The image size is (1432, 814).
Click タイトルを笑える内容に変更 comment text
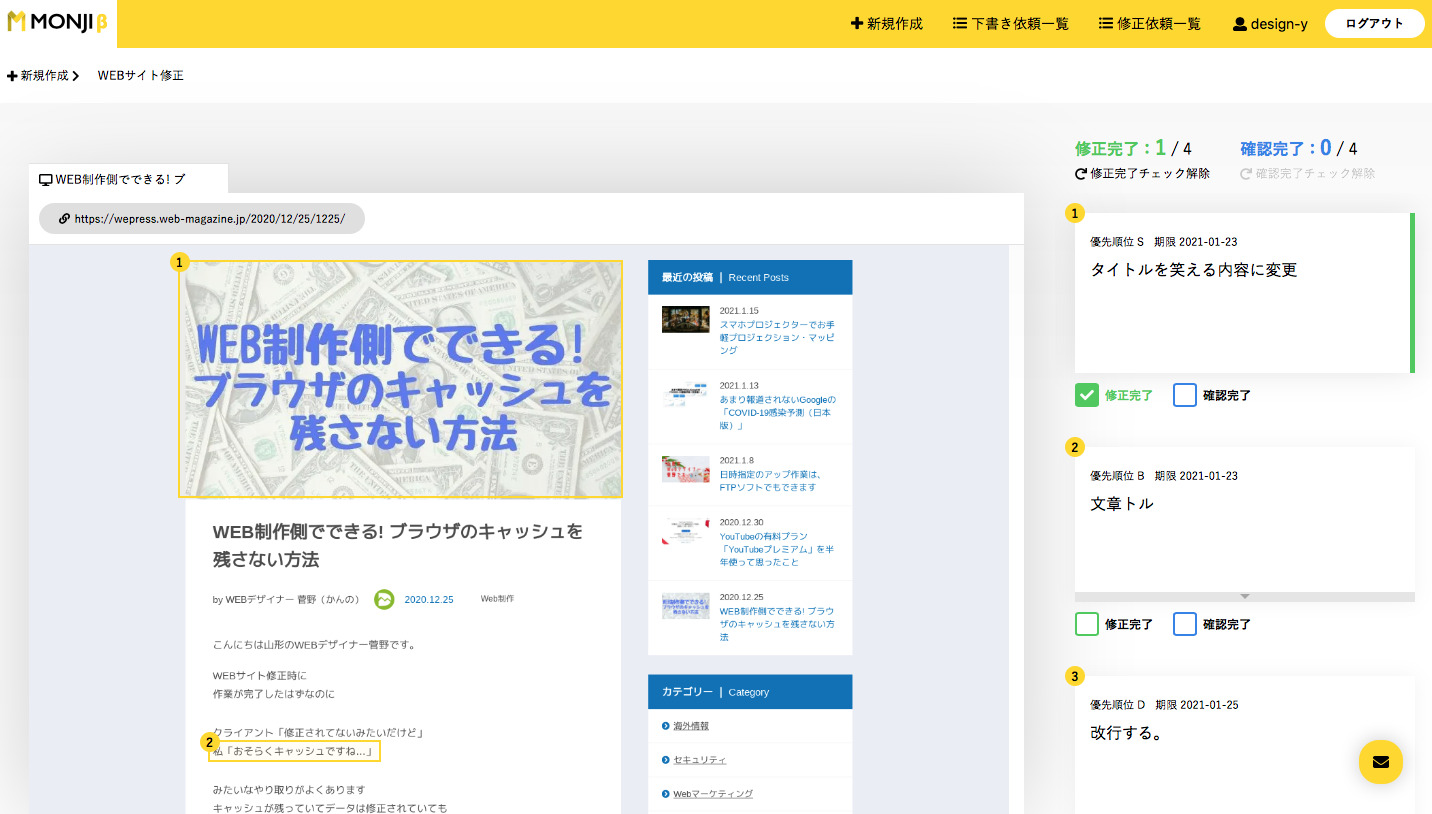coord(1193,270)
